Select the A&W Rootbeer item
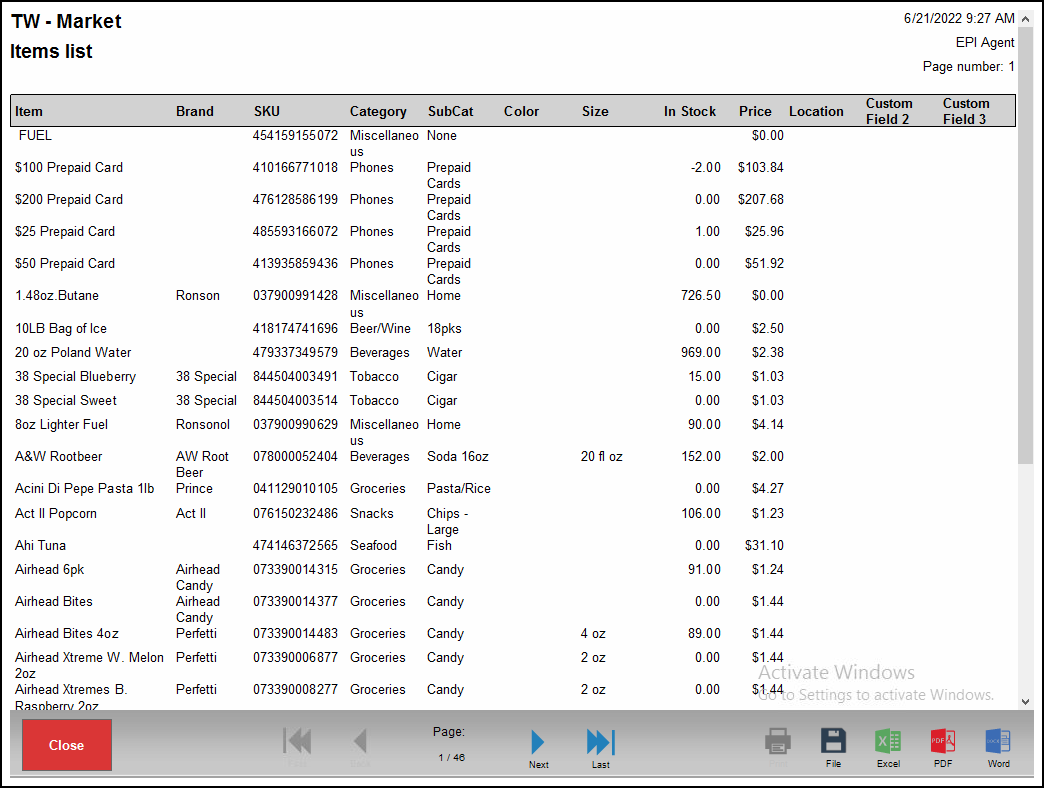Image resolution: width=1044 pixels, height=788 pixels. point(59,457)
